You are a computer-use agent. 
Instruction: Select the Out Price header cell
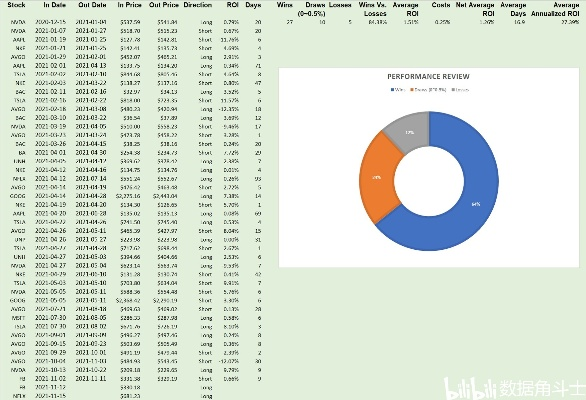pos(164,5)
